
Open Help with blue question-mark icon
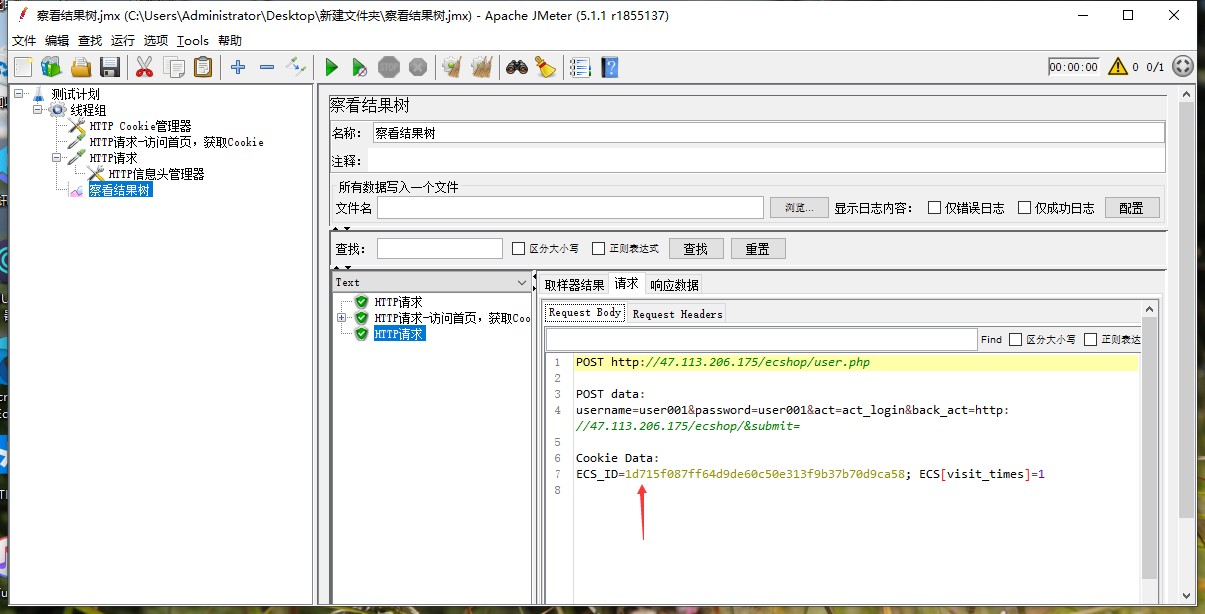pos(609,67)
